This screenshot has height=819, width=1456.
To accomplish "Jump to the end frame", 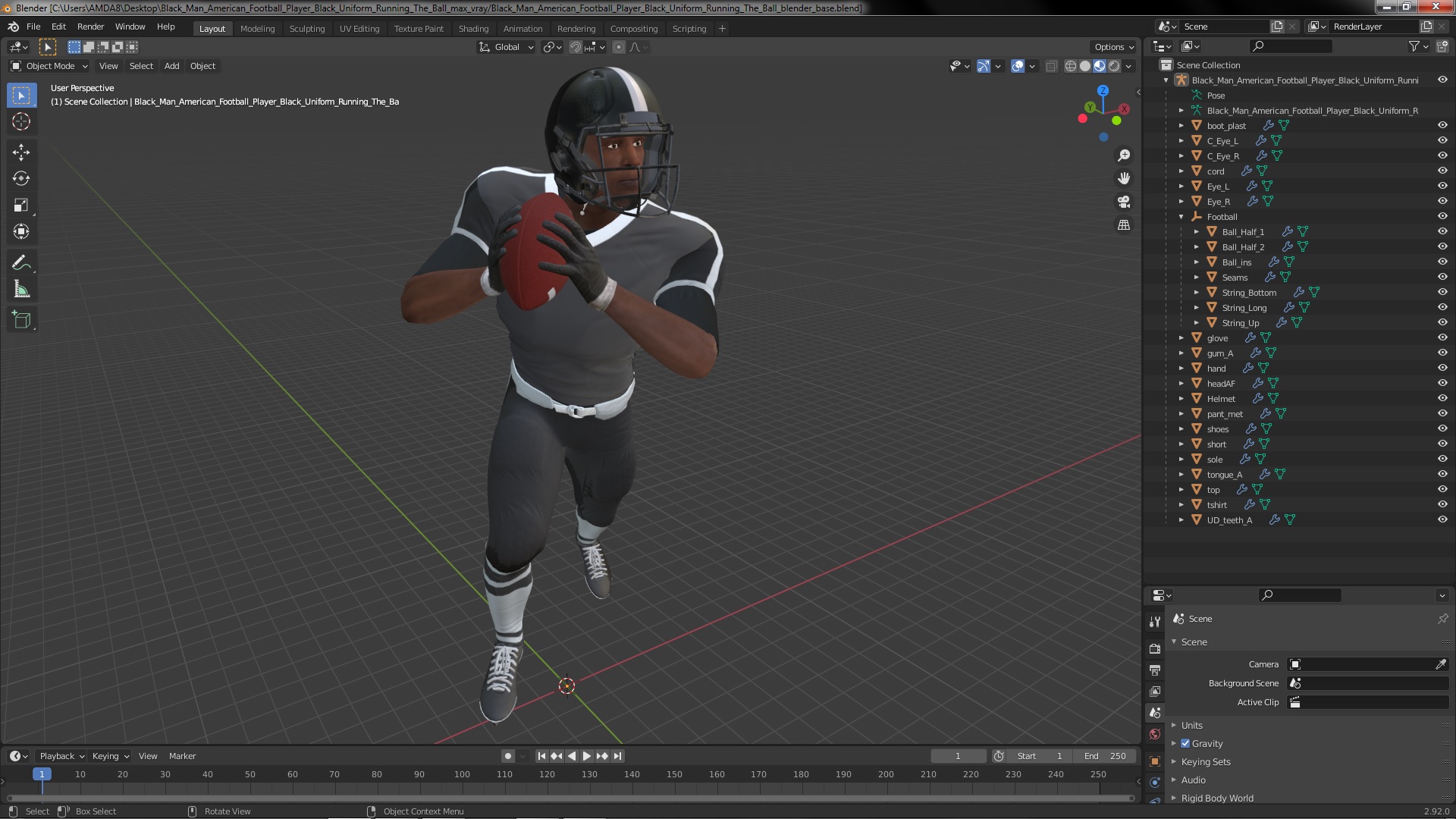I will (x=618, y=756).
